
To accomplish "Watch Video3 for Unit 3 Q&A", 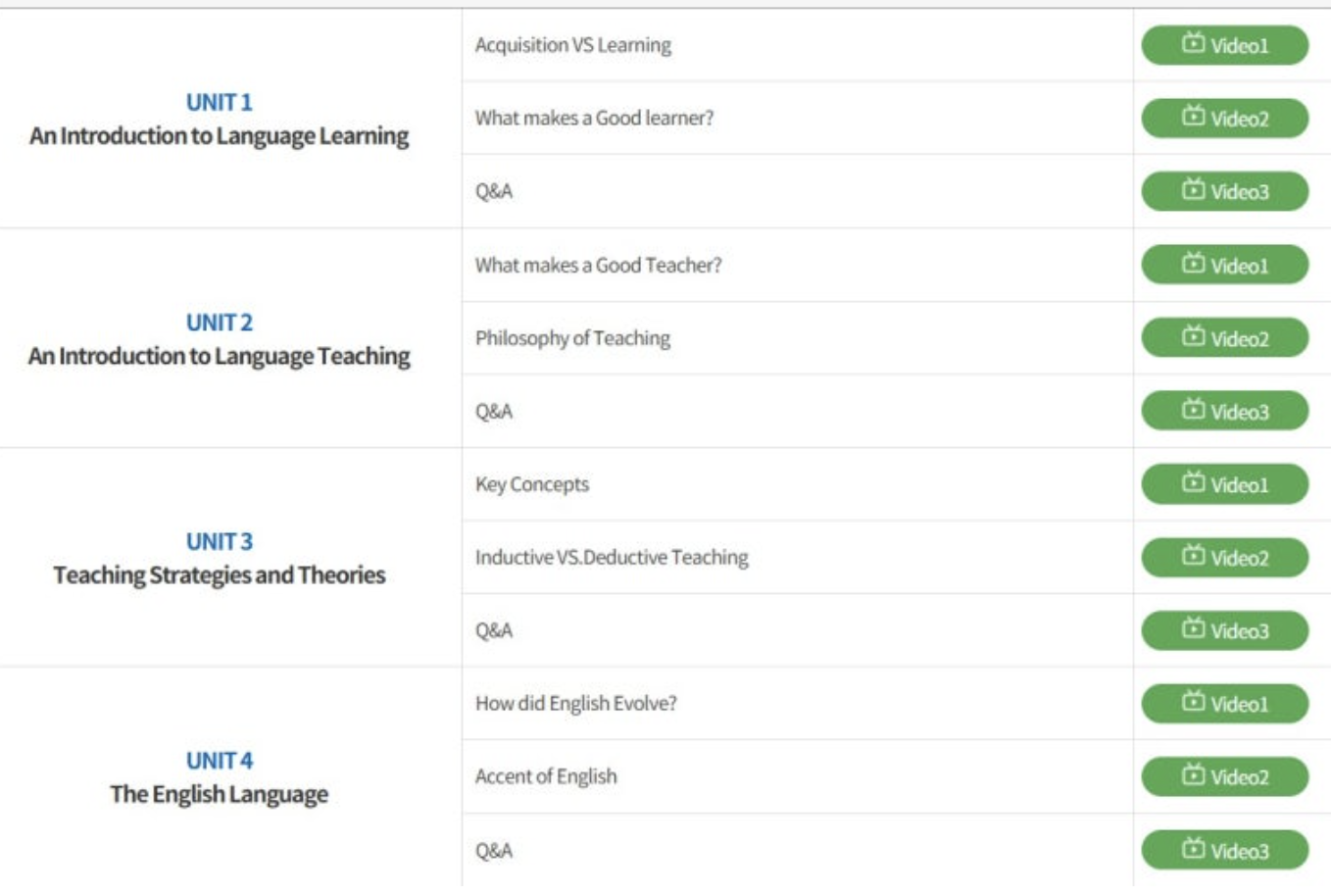I will 1224,630.
